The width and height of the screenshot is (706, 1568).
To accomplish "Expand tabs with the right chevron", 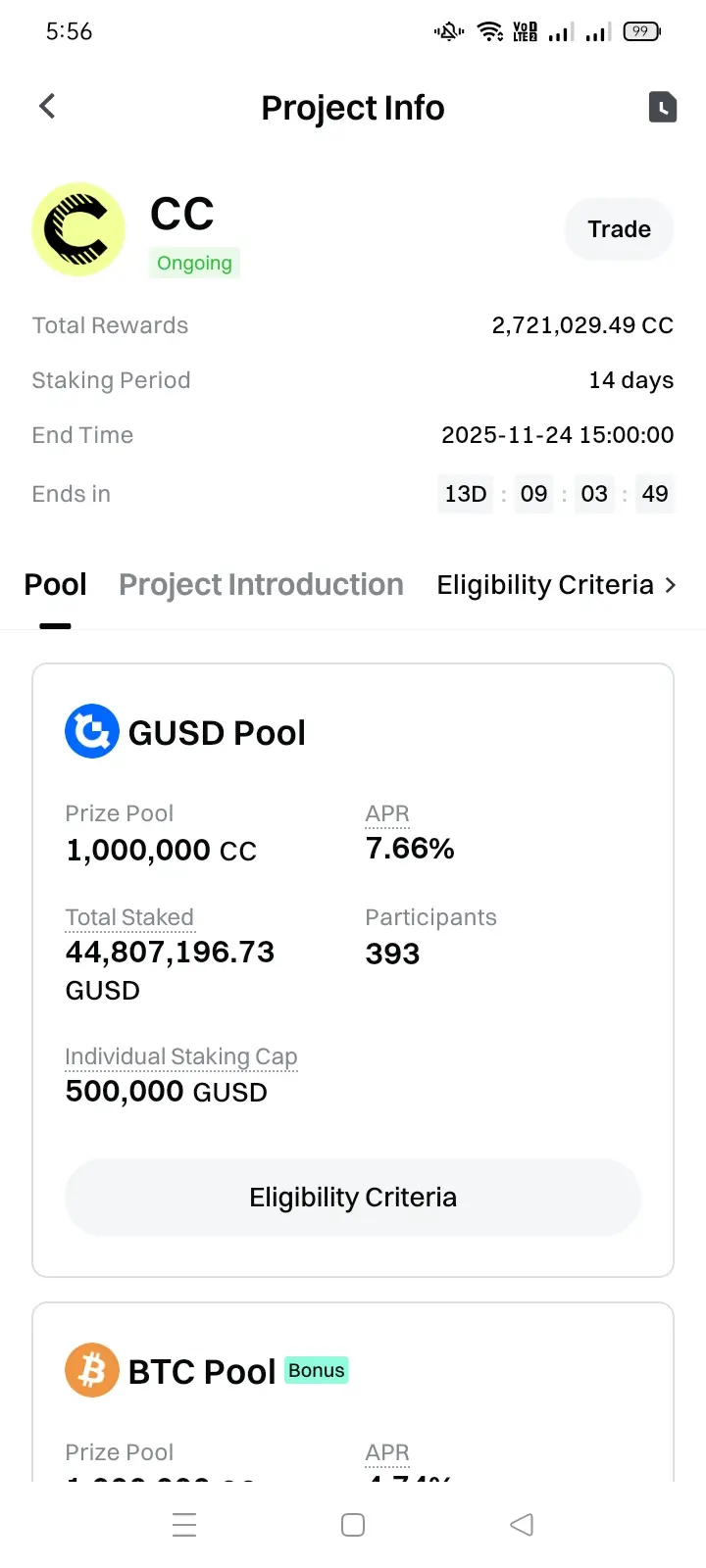I will coord(671,585).
